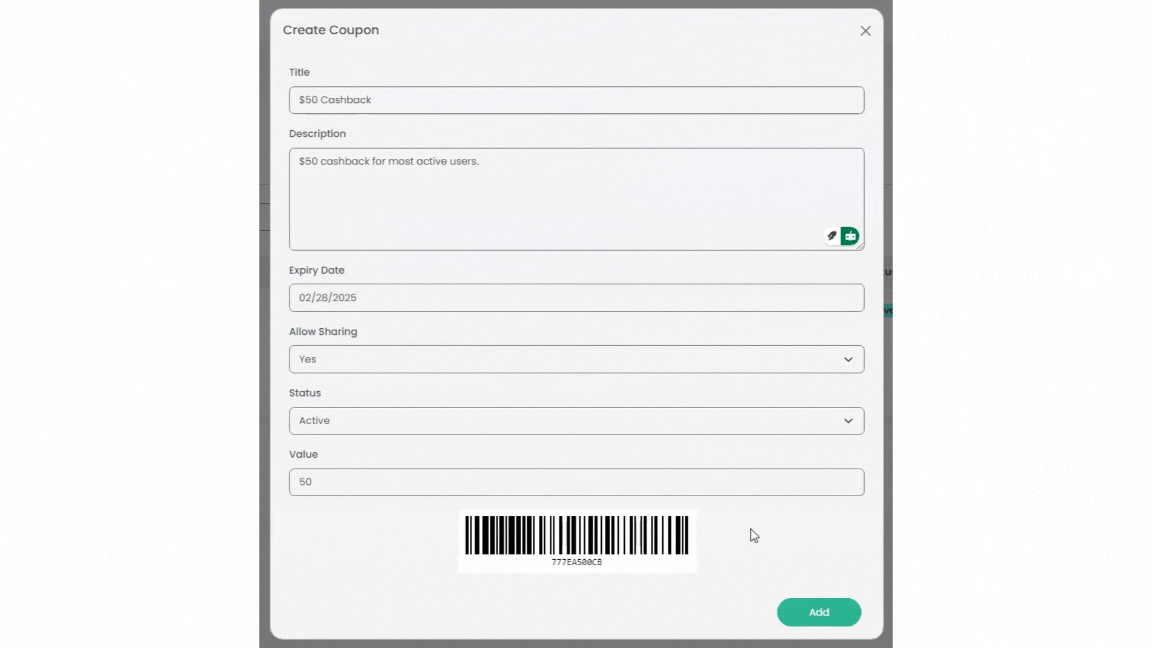The width and height of the screenshot is (1152, 648).
Task: Select the Expiry Date input 02/28/2025
Action: pyautogui.click(x=576, y=298)
